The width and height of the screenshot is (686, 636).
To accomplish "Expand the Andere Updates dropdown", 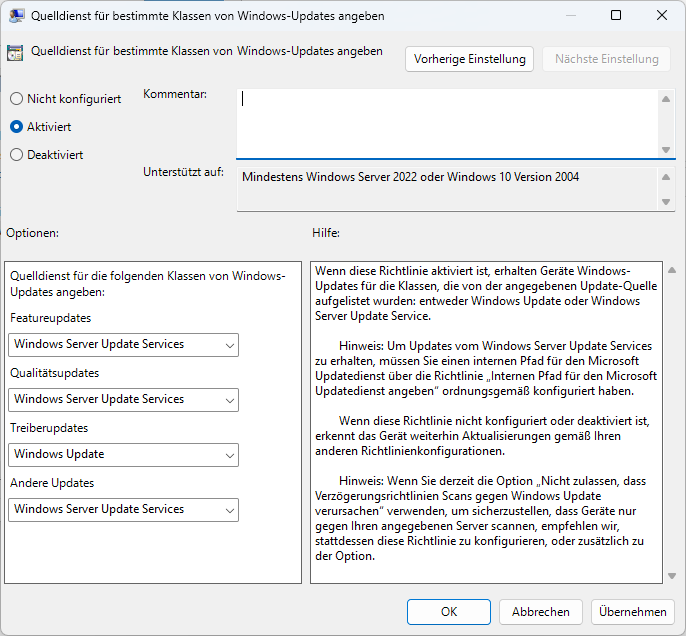I will [123, 510].
